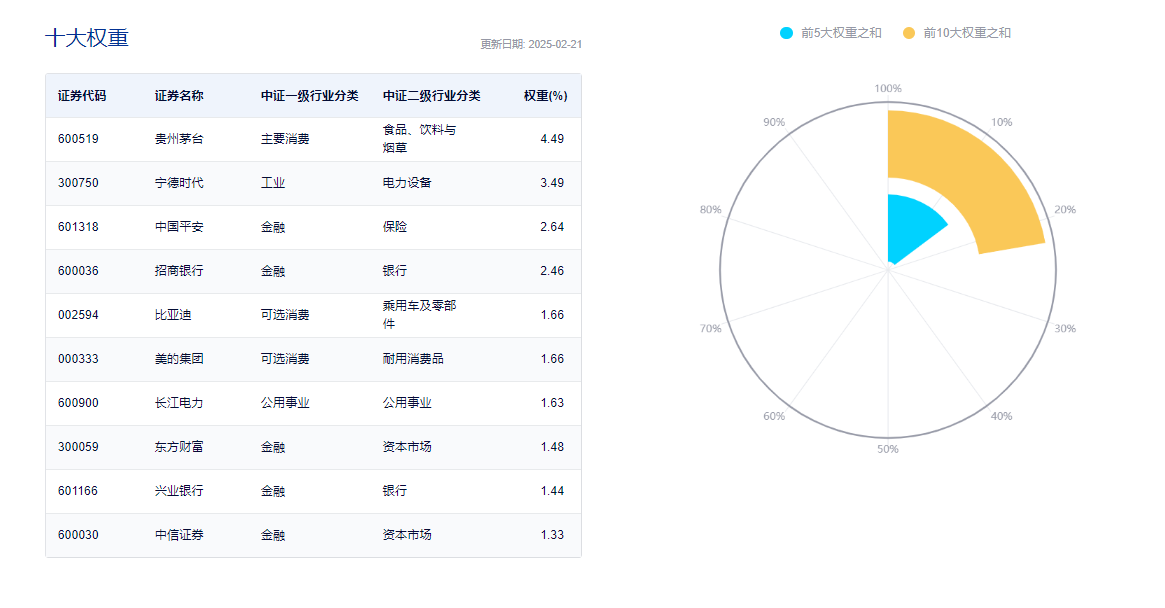Select 贵州茅台 in the name column
Image resolution: width=1165 pixels, height=608 pixels.
click(179, 139)
